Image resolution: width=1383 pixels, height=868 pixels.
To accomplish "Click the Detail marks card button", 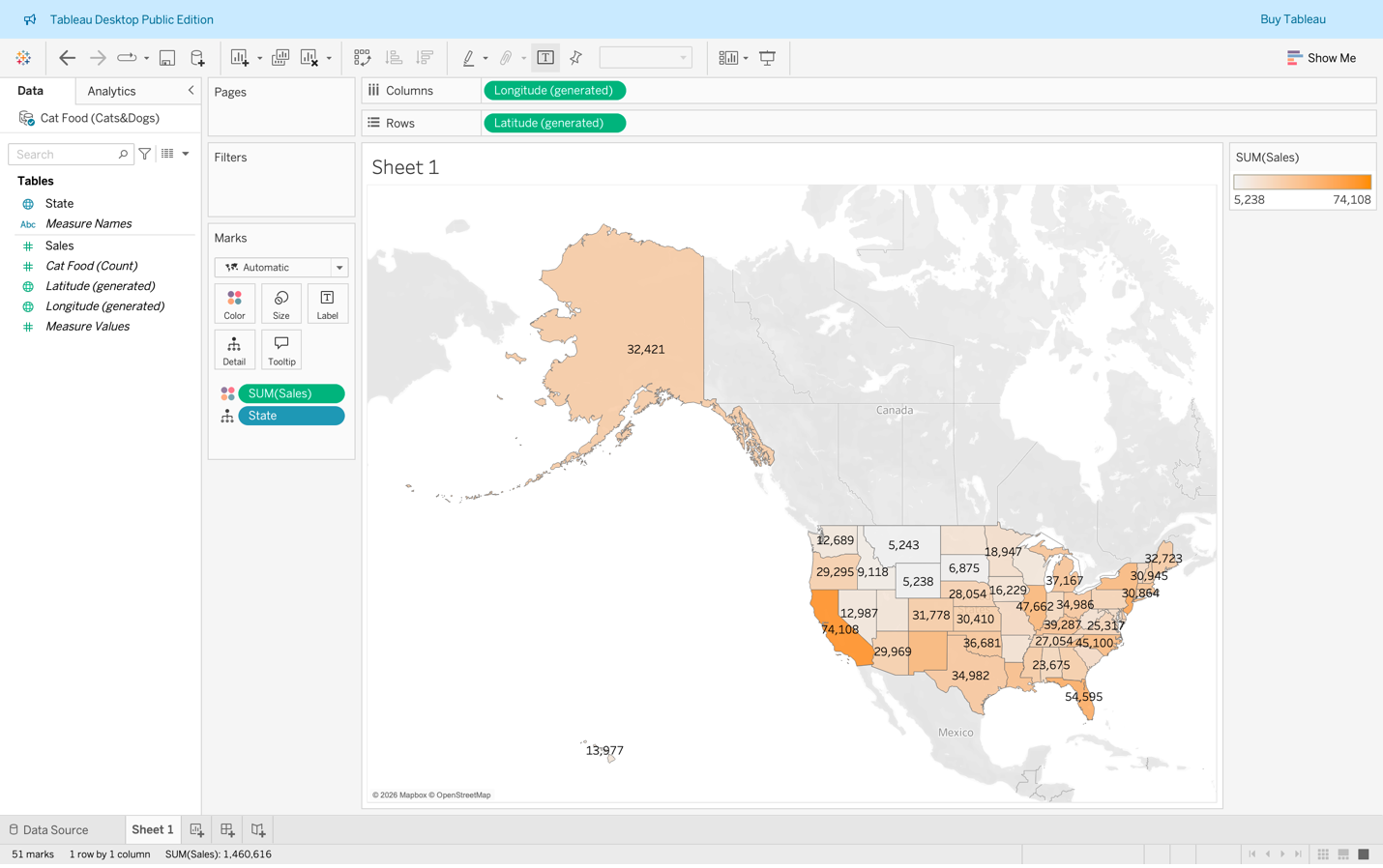I will tap(234, 351).
